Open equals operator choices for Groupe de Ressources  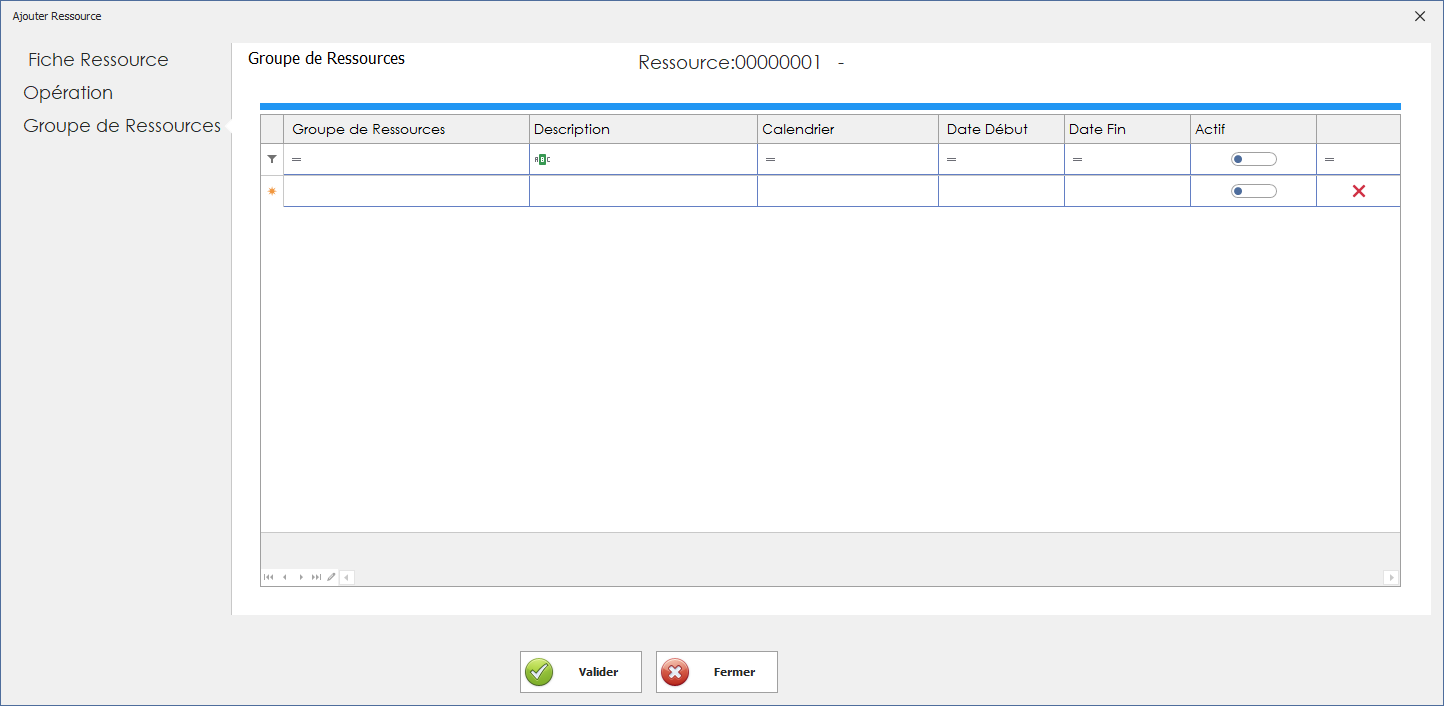[294, 158]
